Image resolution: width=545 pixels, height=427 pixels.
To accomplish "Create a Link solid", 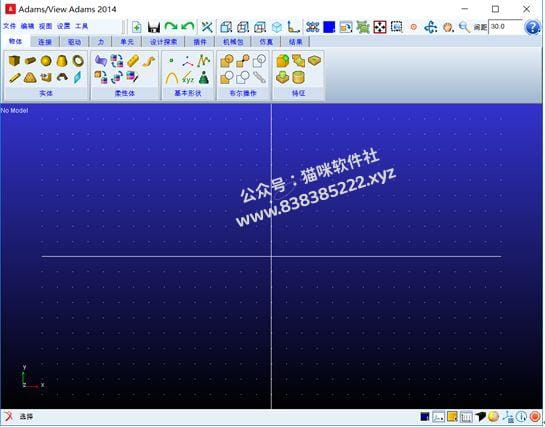I will click(14, 77).
